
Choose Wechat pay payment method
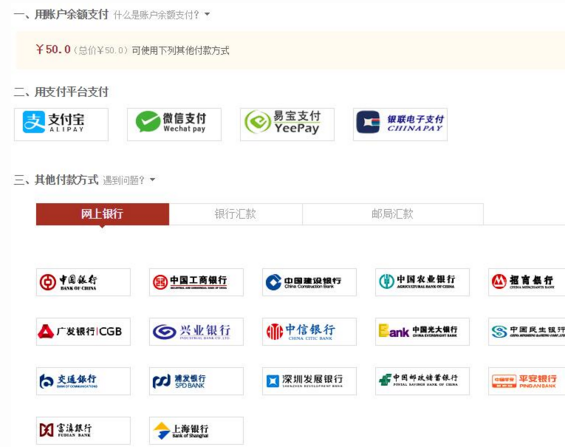[x=174, y=124]
